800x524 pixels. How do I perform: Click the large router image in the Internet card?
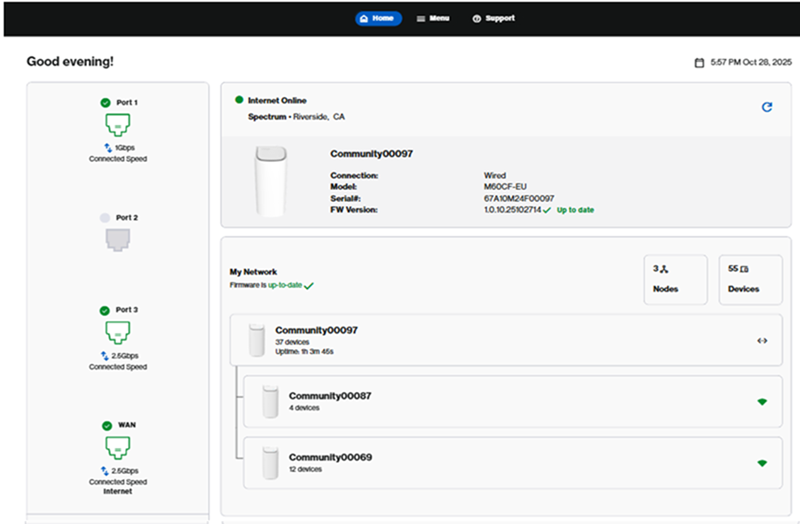[x=271, y=181]
